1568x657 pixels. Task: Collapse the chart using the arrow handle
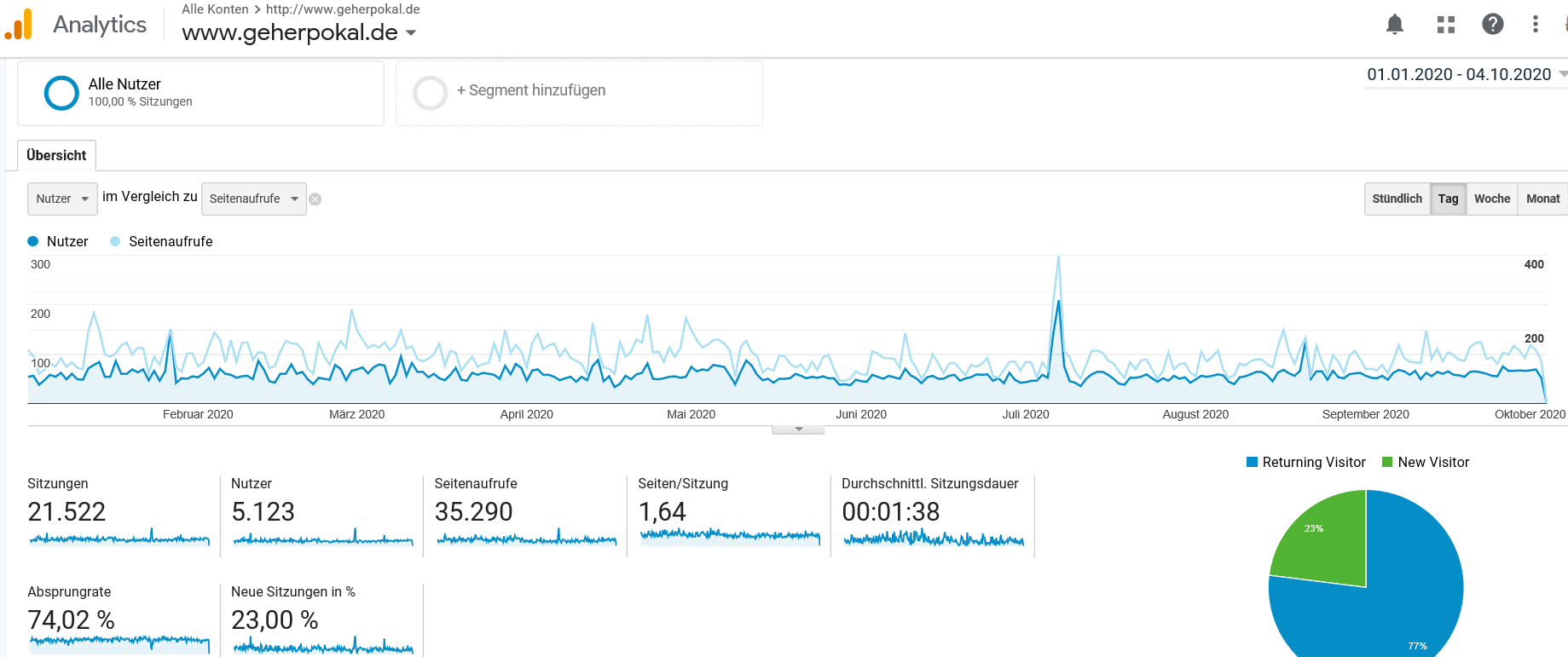798,429
